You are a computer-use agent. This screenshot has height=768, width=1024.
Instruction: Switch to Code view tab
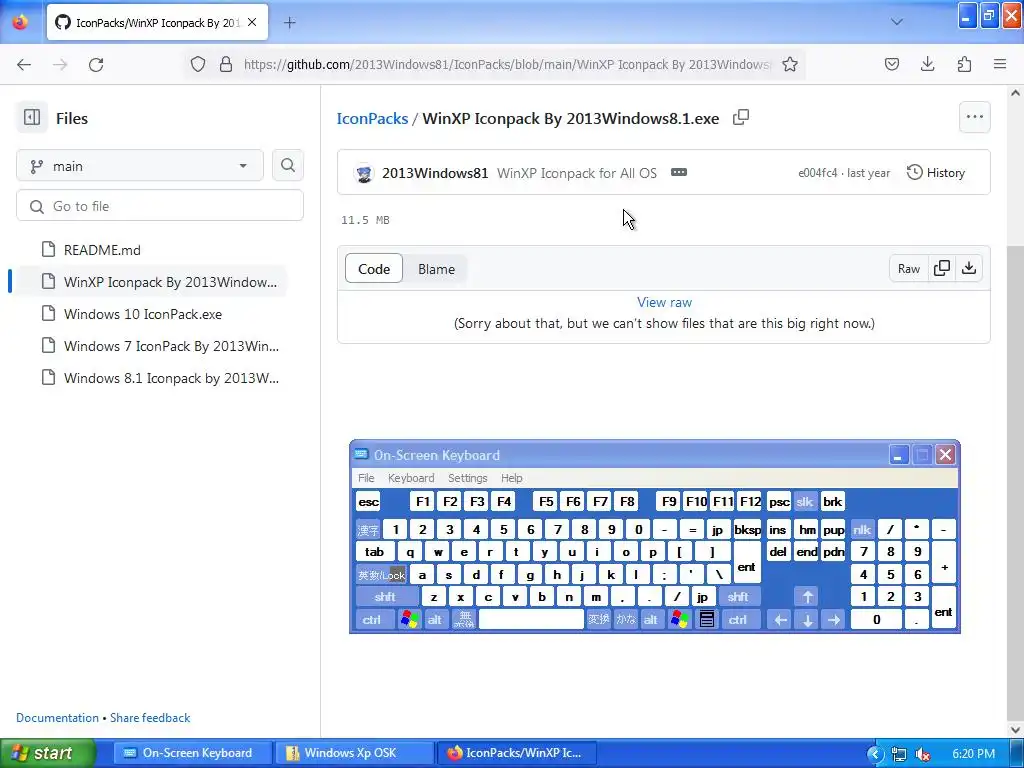[374, 268]
